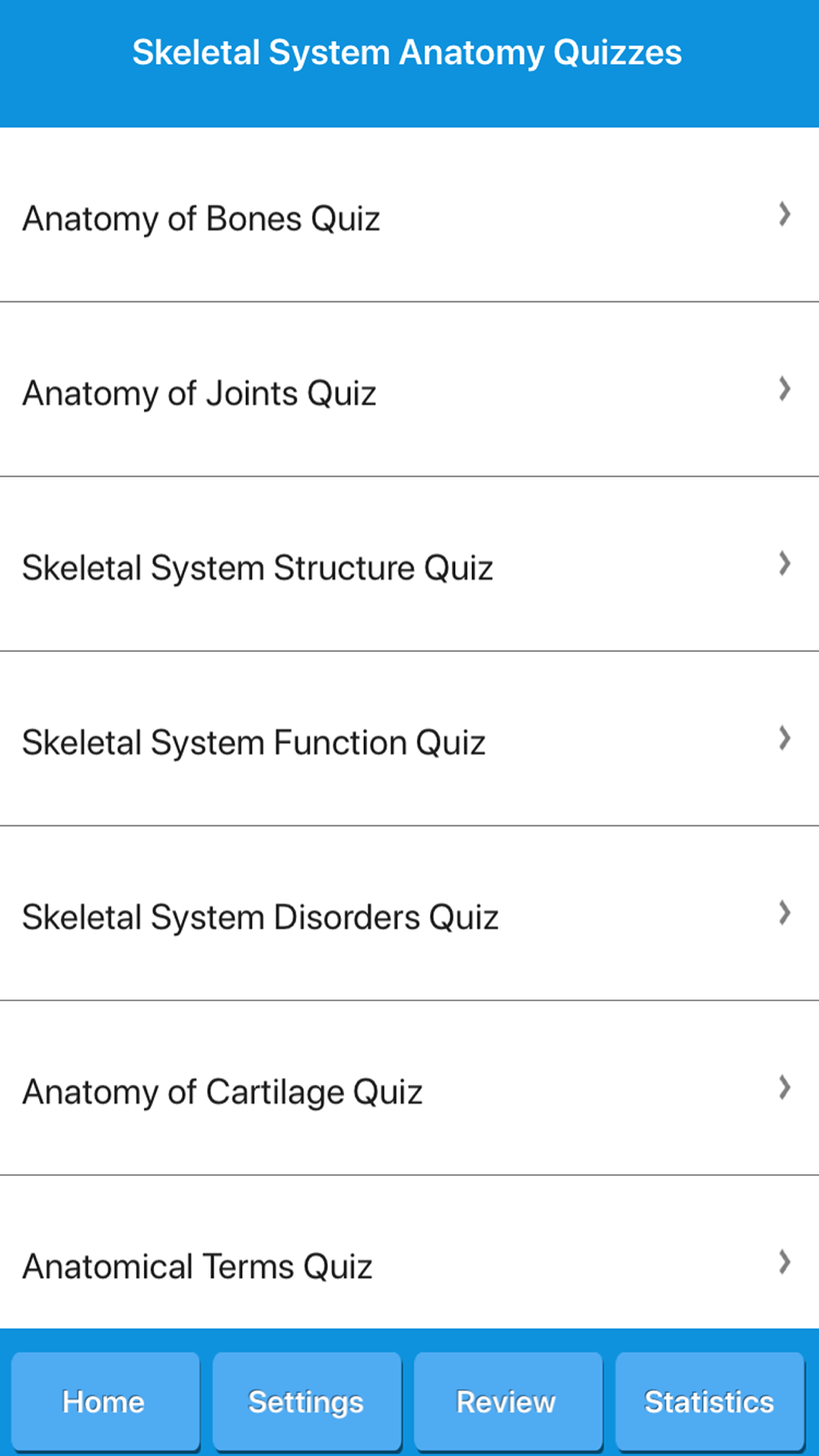Image resolution: width=819 pixels, height=1456 pixels.
Task: Click chevron arrow beside Anatomy of Bones Quiz
Action: (784, 215)
